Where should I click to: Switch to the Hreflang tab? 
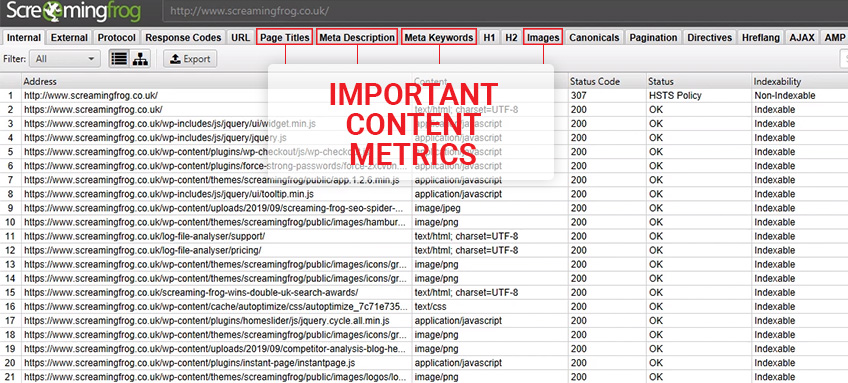[x=760, y=37]
